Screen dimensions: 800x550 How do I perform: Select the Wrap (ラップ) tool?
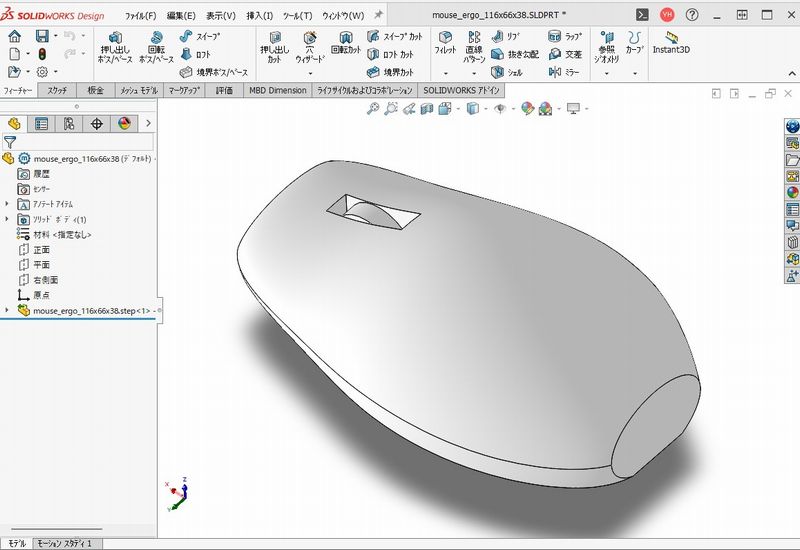click(x=564, y=36)
